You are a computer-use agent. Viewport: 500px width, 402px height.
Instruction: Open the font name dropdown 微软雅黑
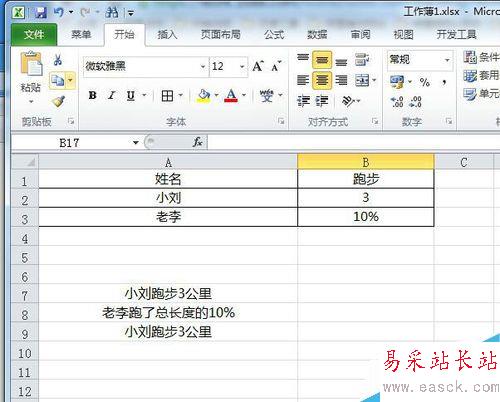click(x=203, y=67)
